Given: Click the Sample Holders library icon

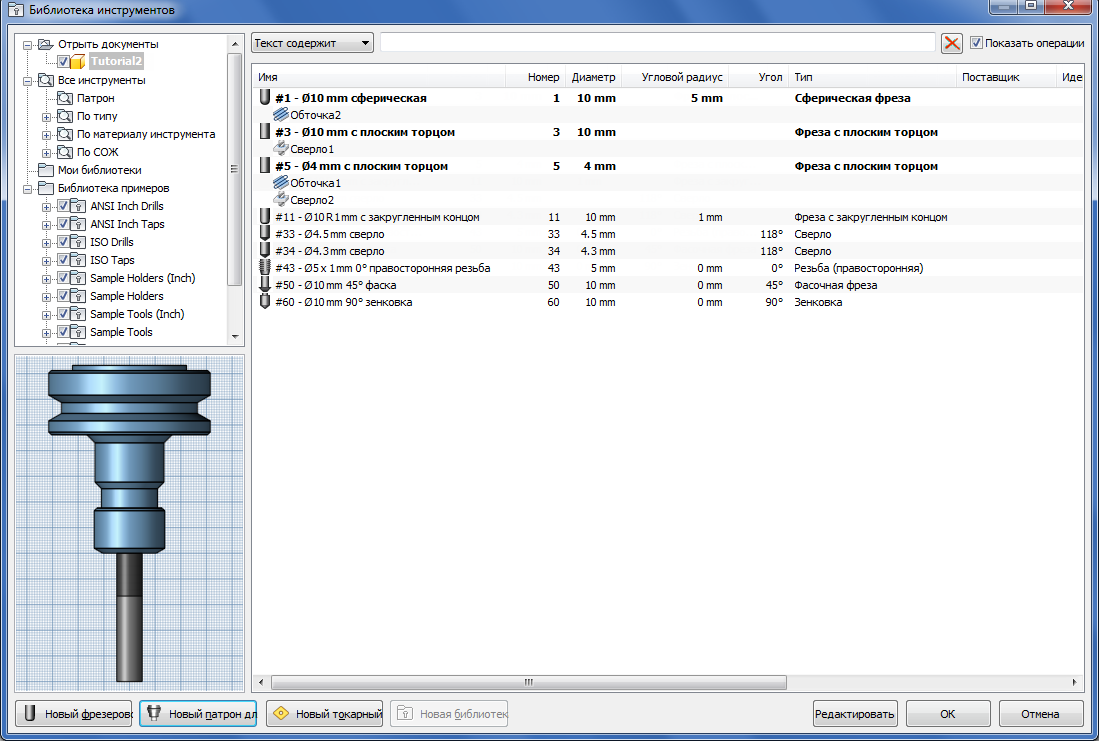Looking at the screenshot, I should pos(78,296).
